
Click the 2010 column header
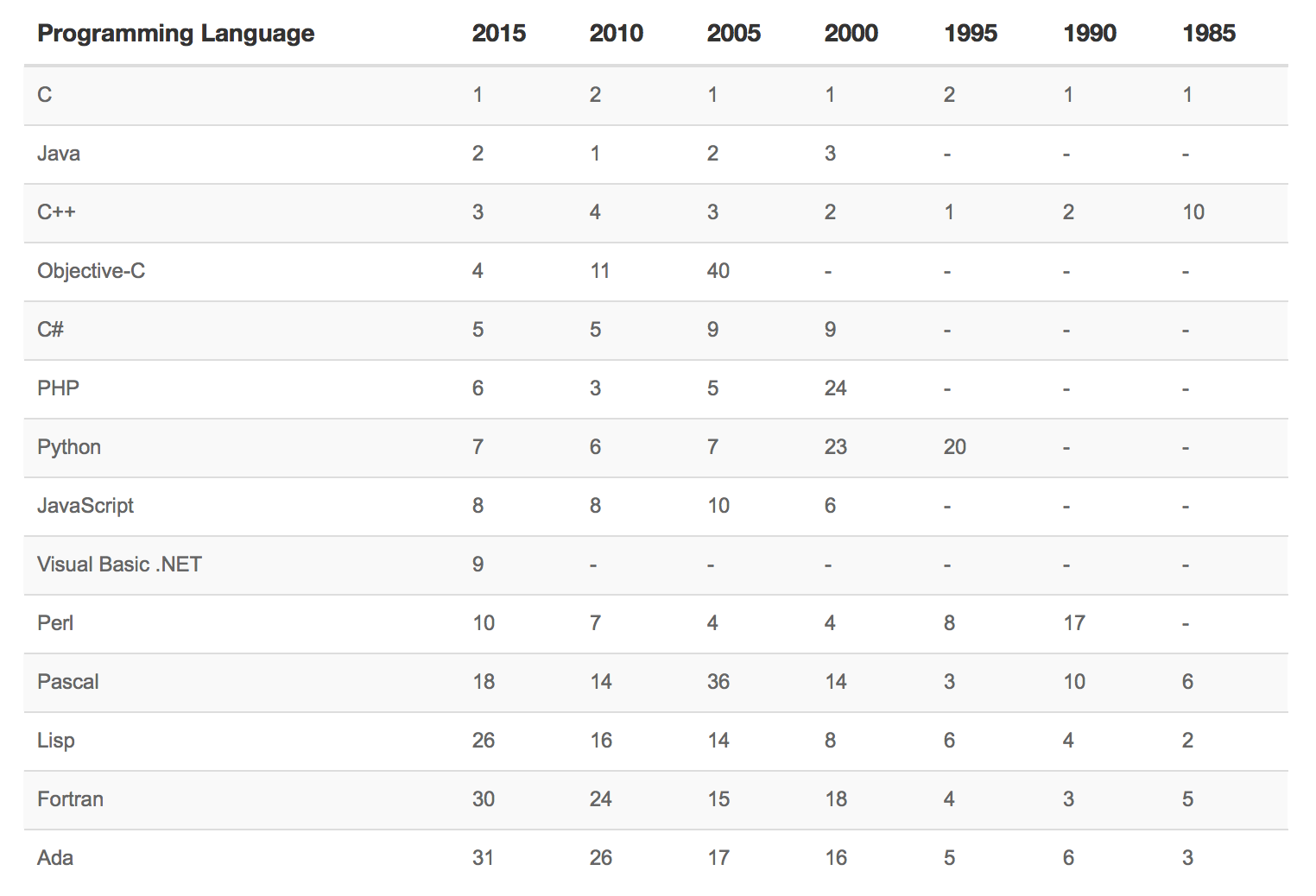616,34
